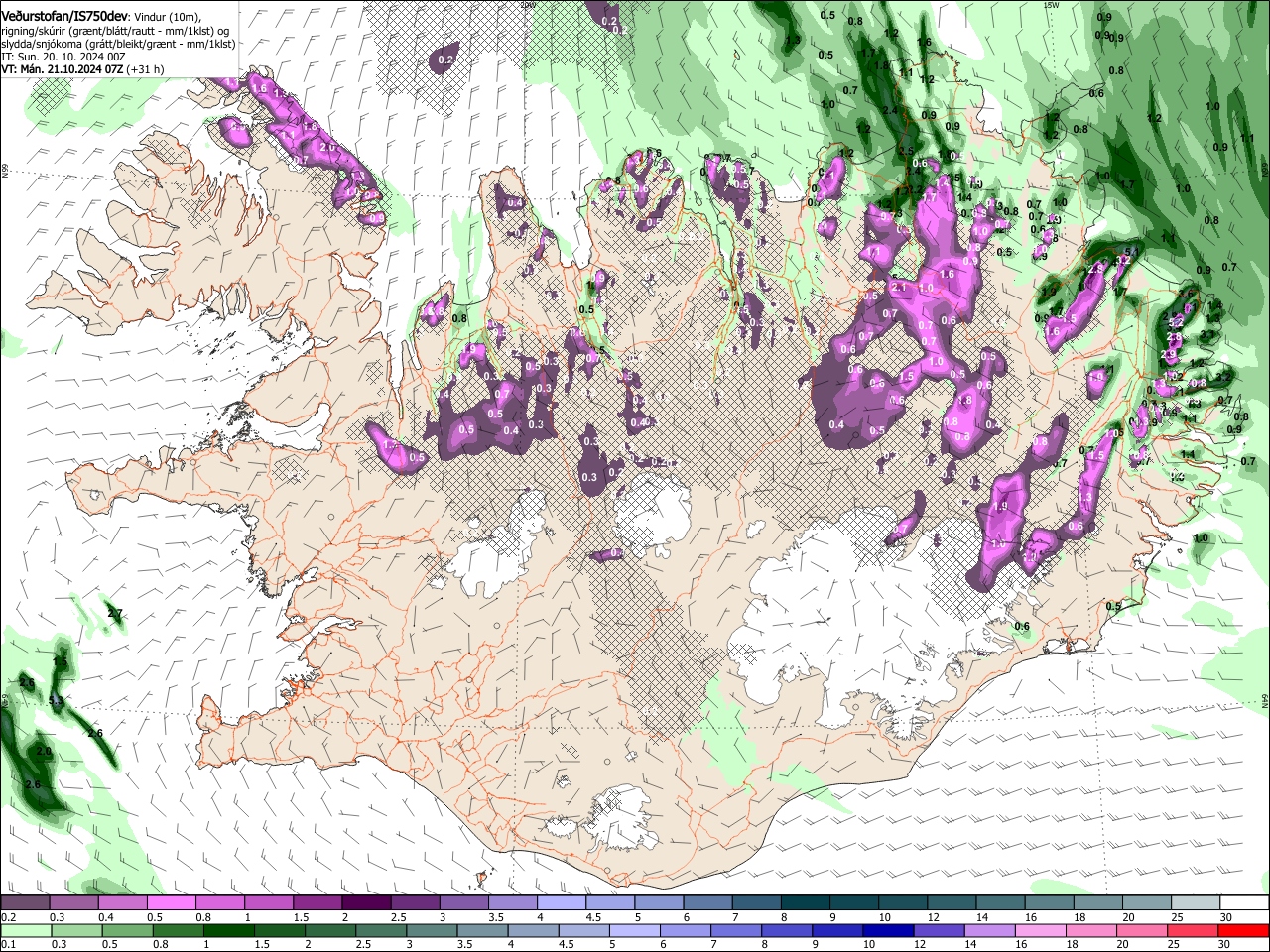
Task: Select the 25 light red swatch in rain legend
Action: [1194, 930]
